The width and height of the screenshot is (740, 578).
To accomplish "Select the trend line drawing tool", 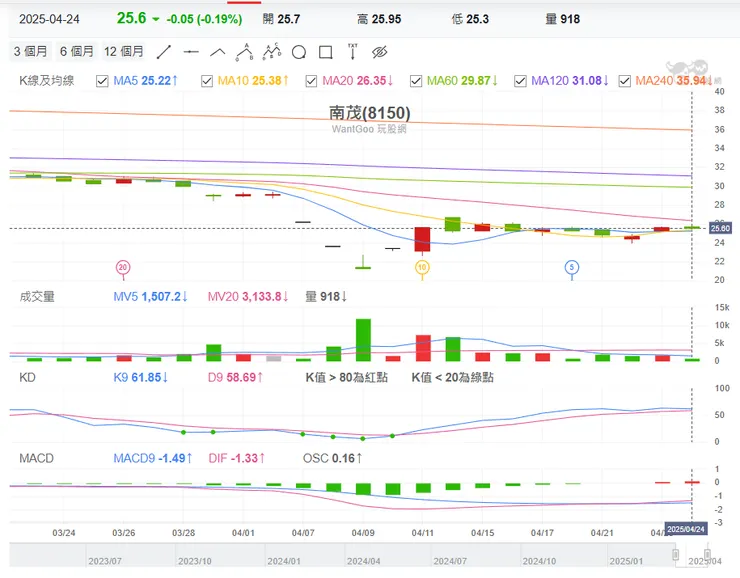I will 164,52.
